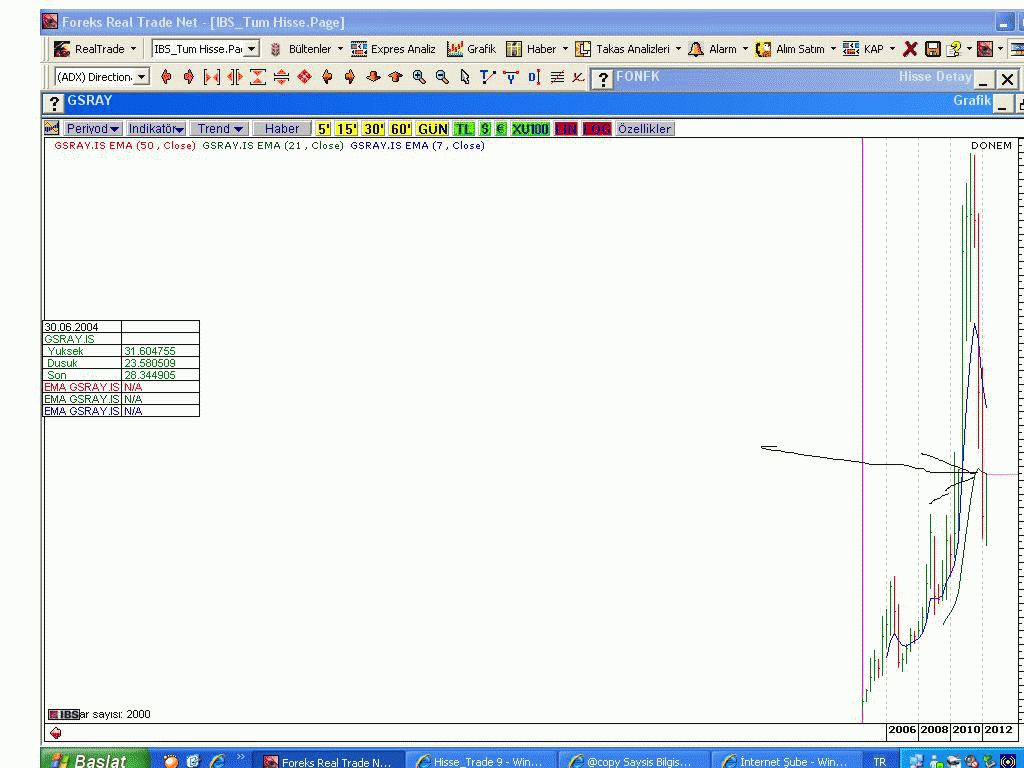1024x768 pixels.
Task: Click the Haber button in chart toolbar
Action: pos(281,129)
